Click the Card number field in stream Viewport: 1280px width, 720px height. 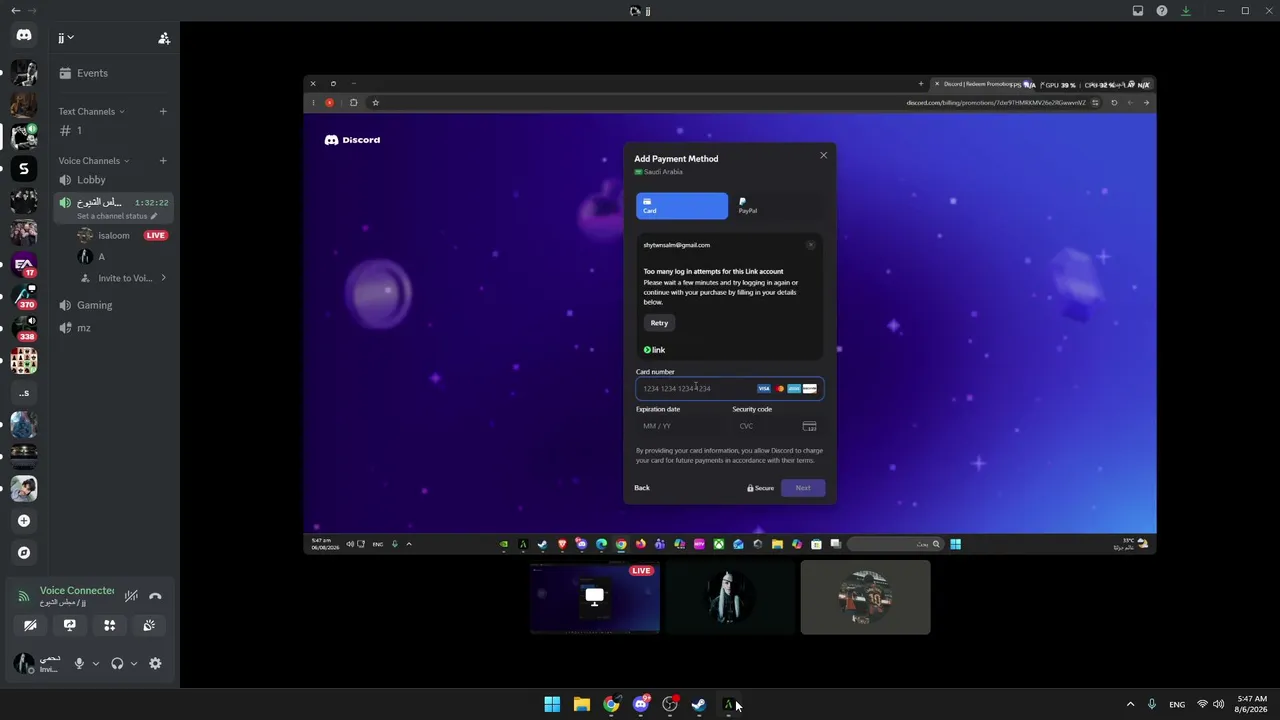coord(730,388)
